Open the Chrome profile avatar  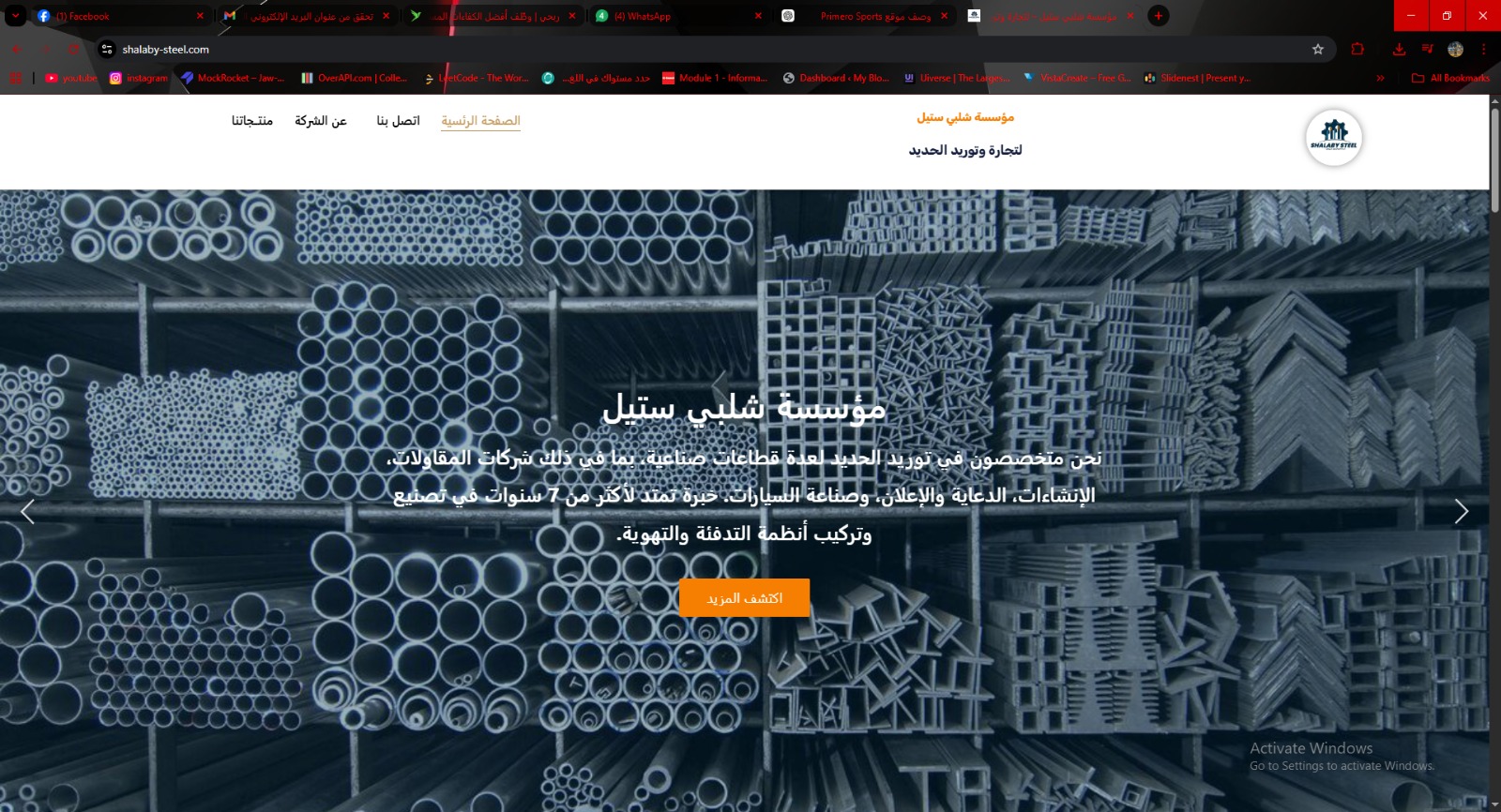(1455, 49)
